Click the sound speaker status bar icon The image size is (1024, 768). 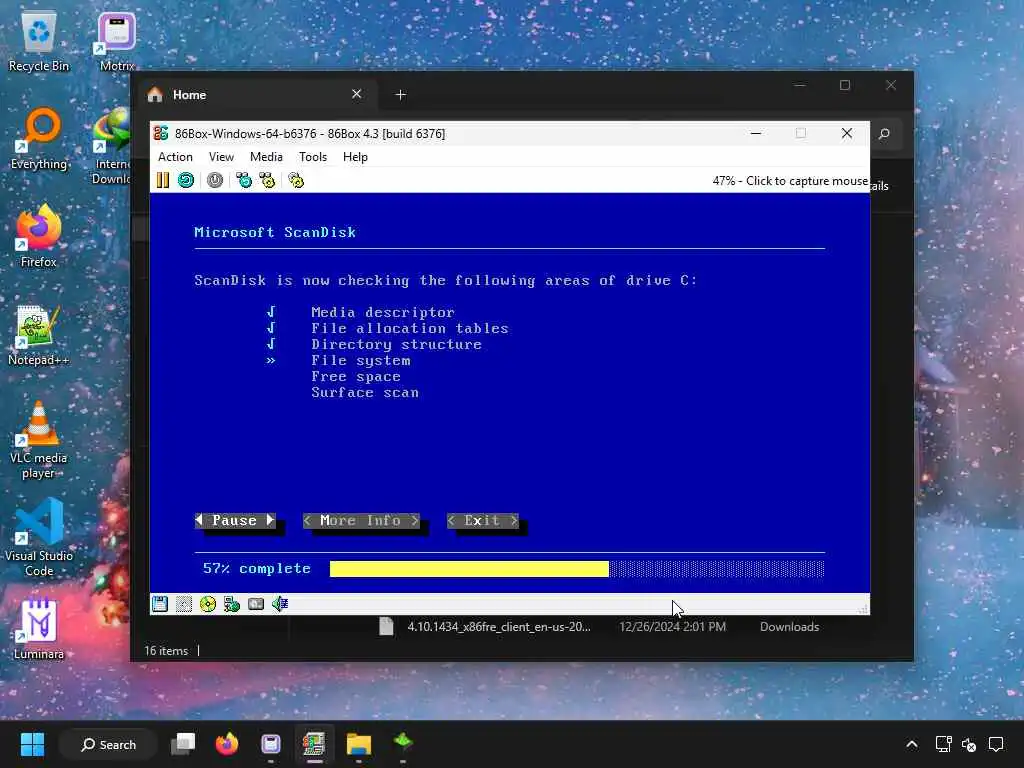(280, 604)
